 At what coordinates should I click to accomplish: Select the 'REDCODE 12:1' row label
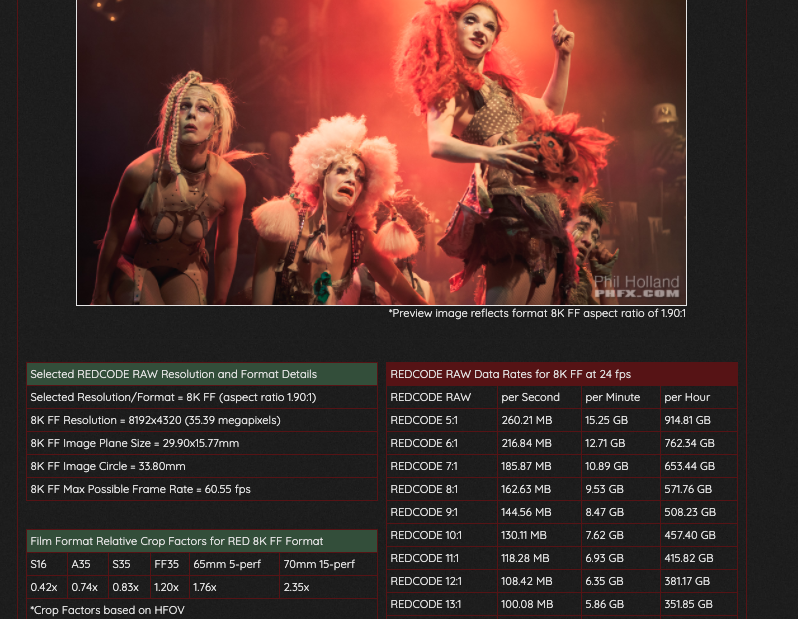[442, 581]
